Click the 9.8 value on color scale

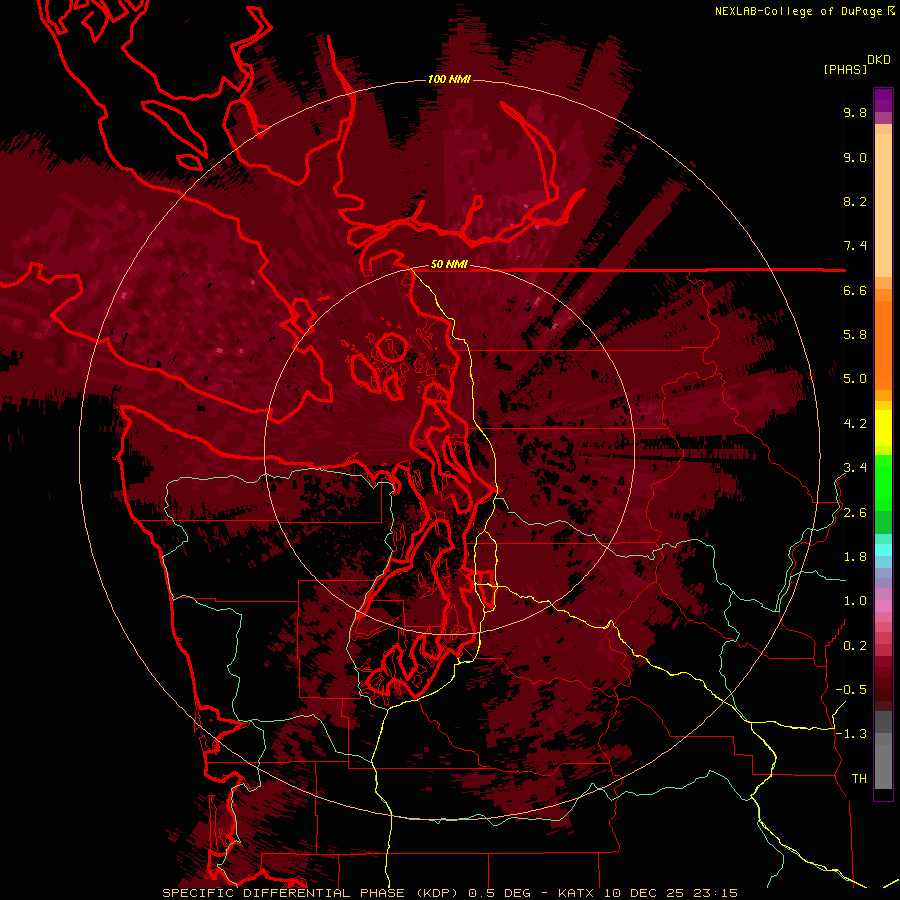click(x=855, y=112)
